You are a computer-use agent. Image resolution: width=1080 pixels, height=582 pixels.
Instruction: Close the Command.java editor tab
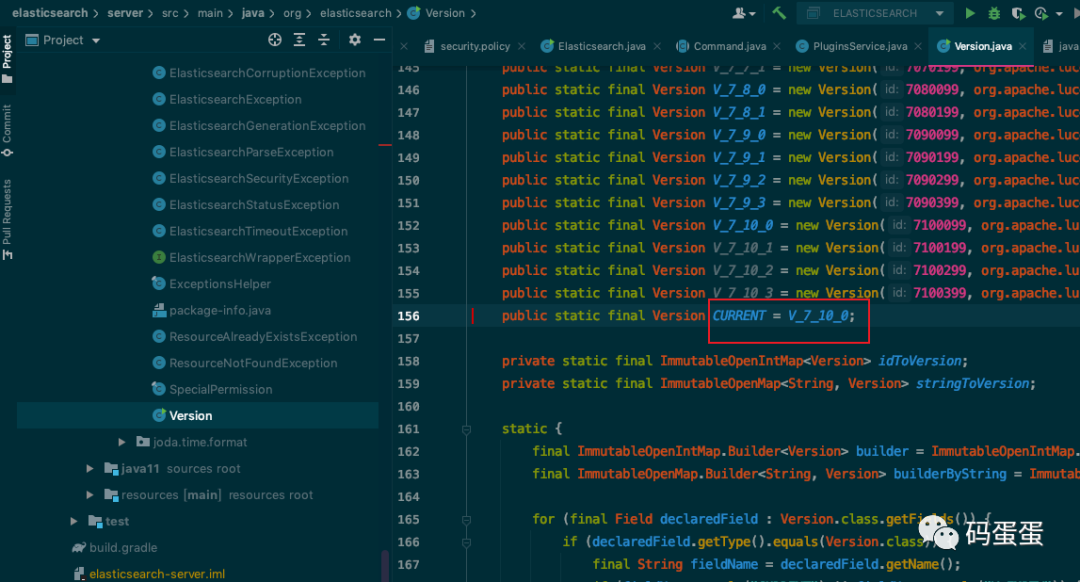click(777, 46)
